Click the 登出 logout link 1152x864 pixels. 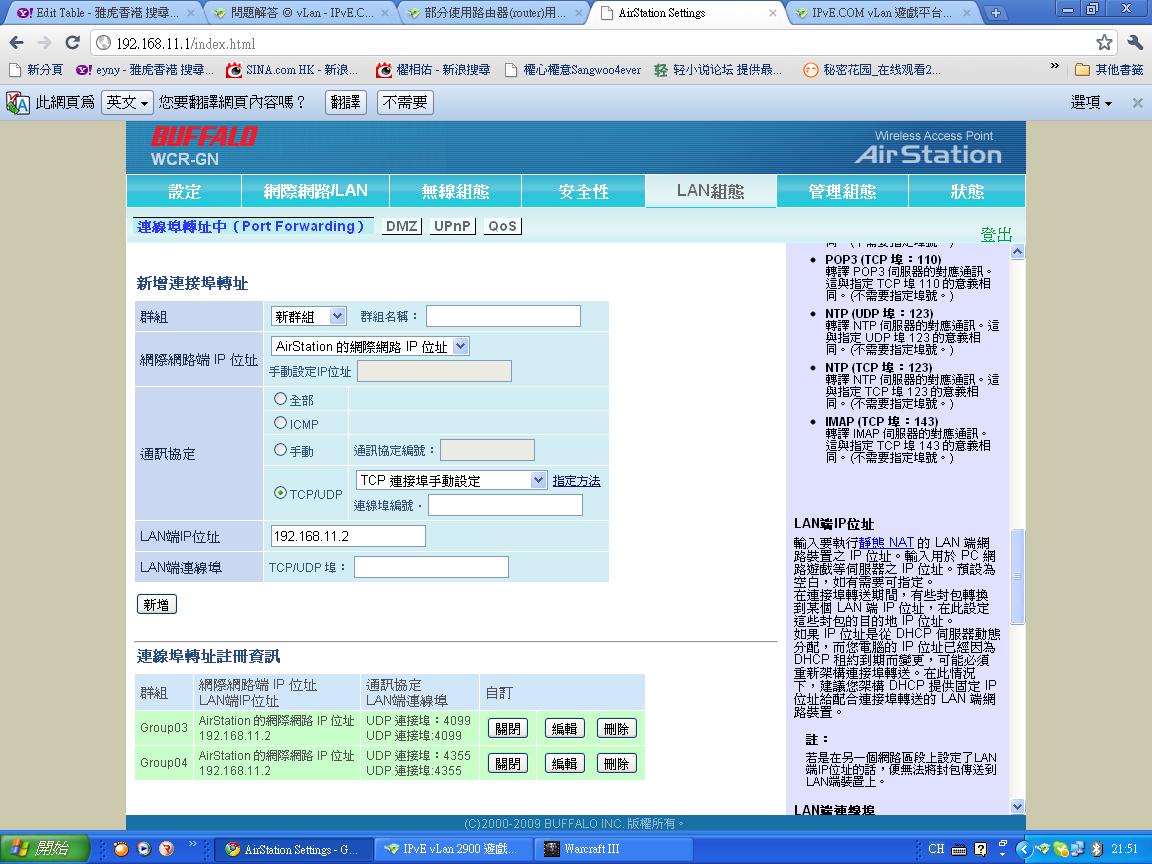click(x=996, y=234)
